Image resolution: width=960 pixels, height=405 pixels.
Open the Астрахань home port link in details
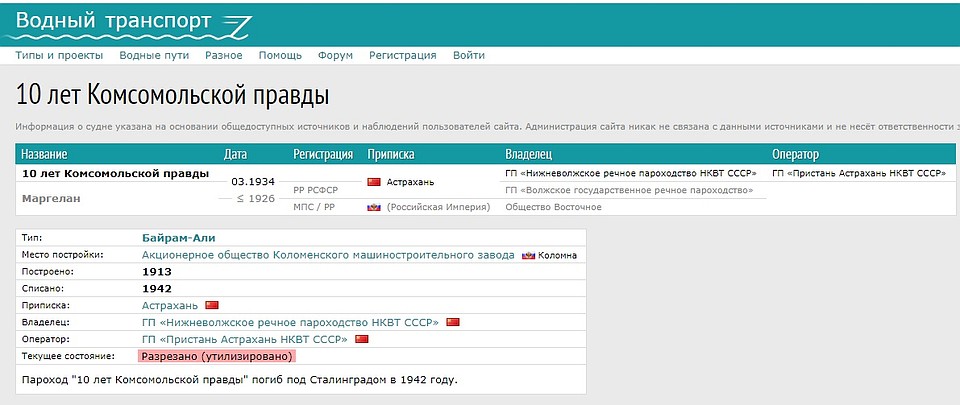pyautogui.click(x=170, y=305)
